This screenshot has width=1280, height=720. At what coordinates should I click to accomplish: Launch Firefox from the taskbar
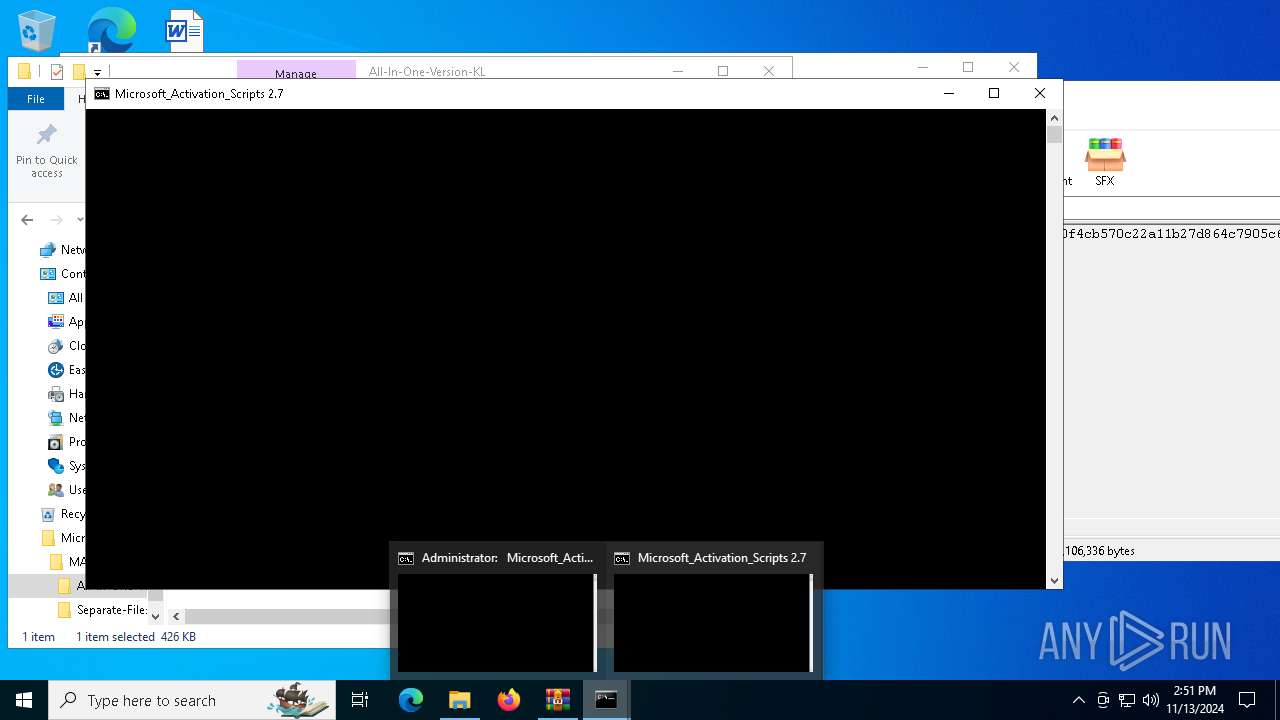[509, 700]
